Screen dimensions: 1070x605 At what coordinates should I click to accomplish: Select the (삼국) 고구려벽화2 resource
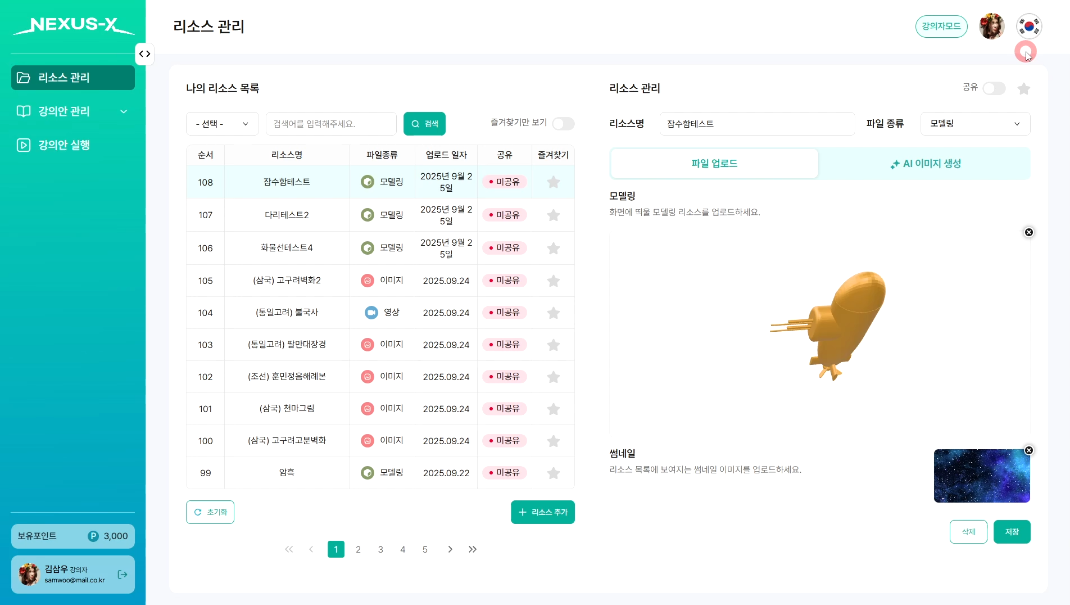pos(287,280)
